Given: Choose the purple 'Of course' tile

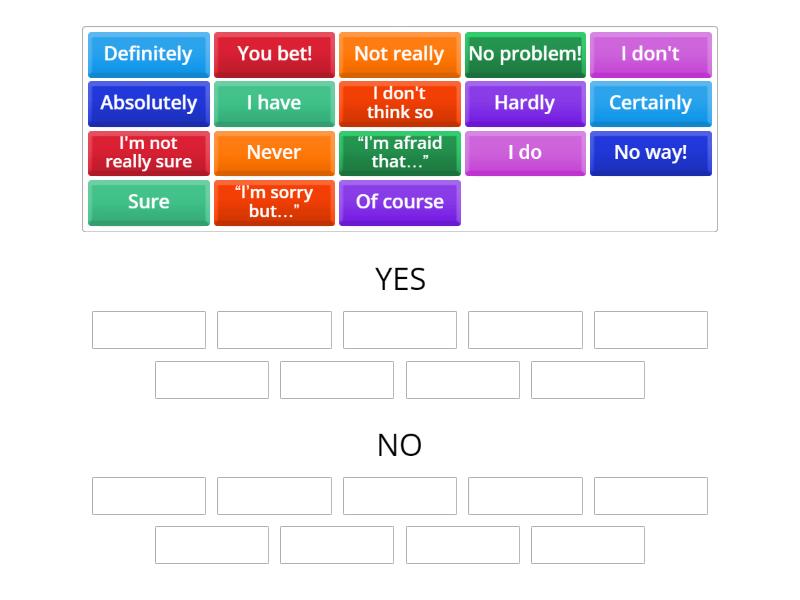Looking at the screenshot, I should pos(399,203).
